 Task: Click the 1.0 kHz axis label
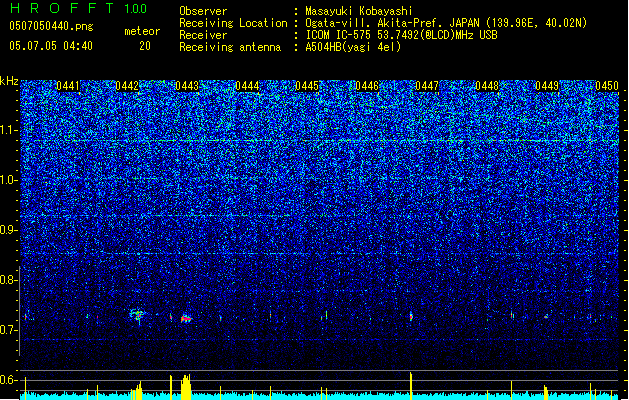(9, 180)
